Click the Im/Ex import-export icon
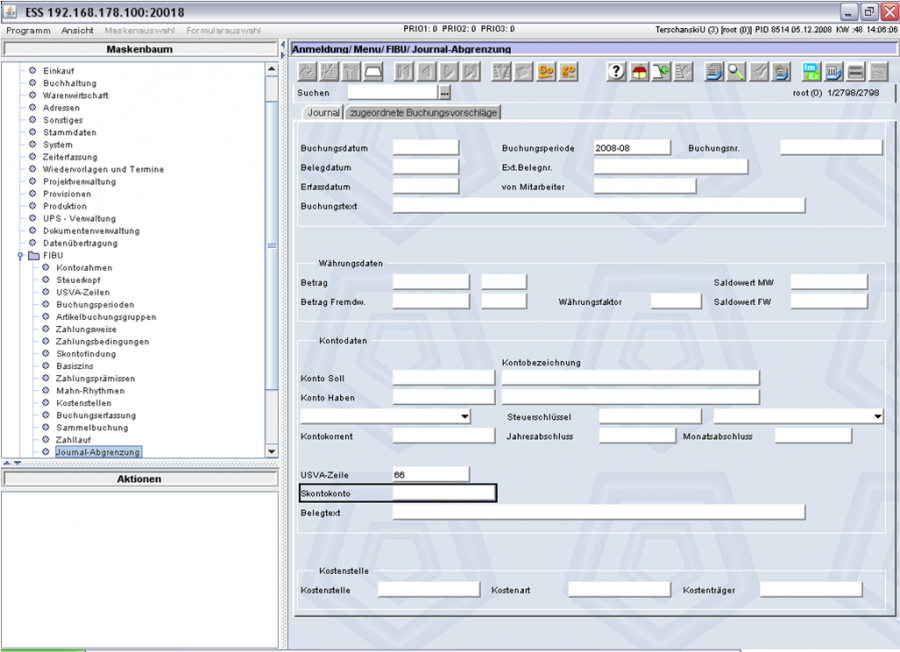The height and width of the screenshot is (652, 900). click(x=811, y=72)
